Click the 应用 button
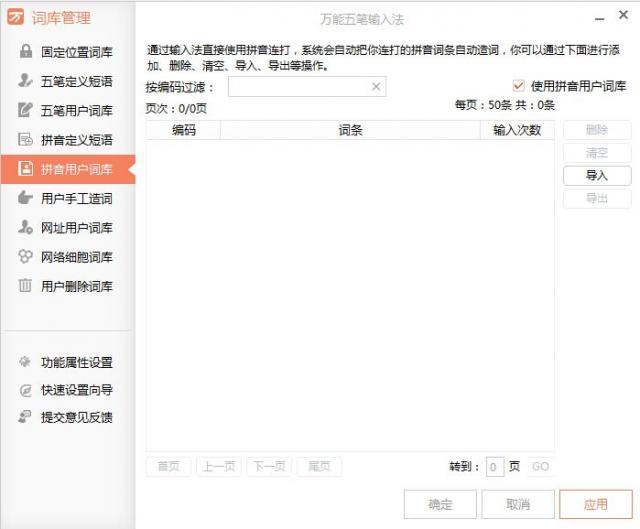Viewport: 640px width, 529px height. pyautogui.click(x=596, y=505)
